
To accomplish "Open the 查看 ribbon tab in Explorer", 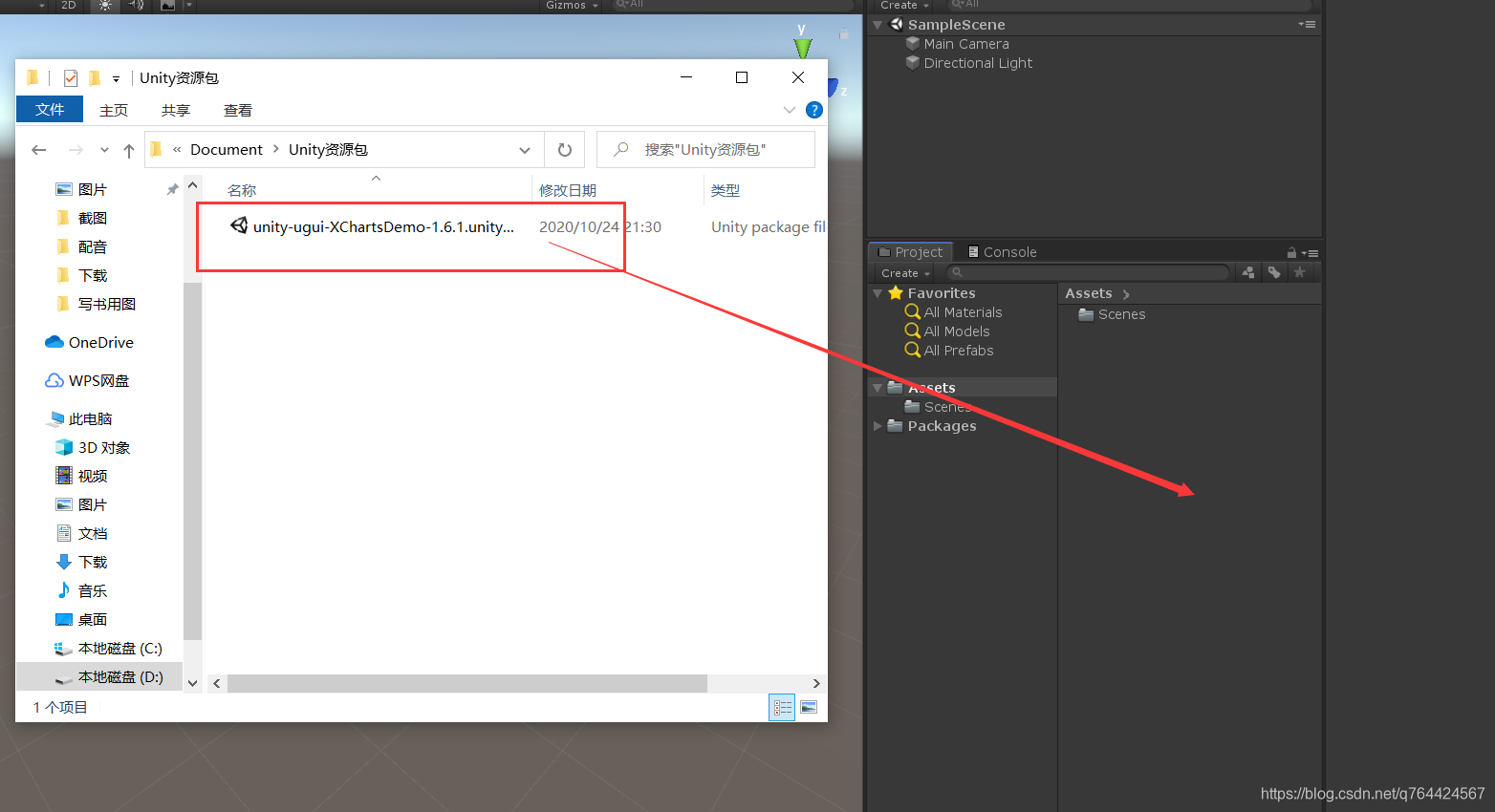I will 238,111.
